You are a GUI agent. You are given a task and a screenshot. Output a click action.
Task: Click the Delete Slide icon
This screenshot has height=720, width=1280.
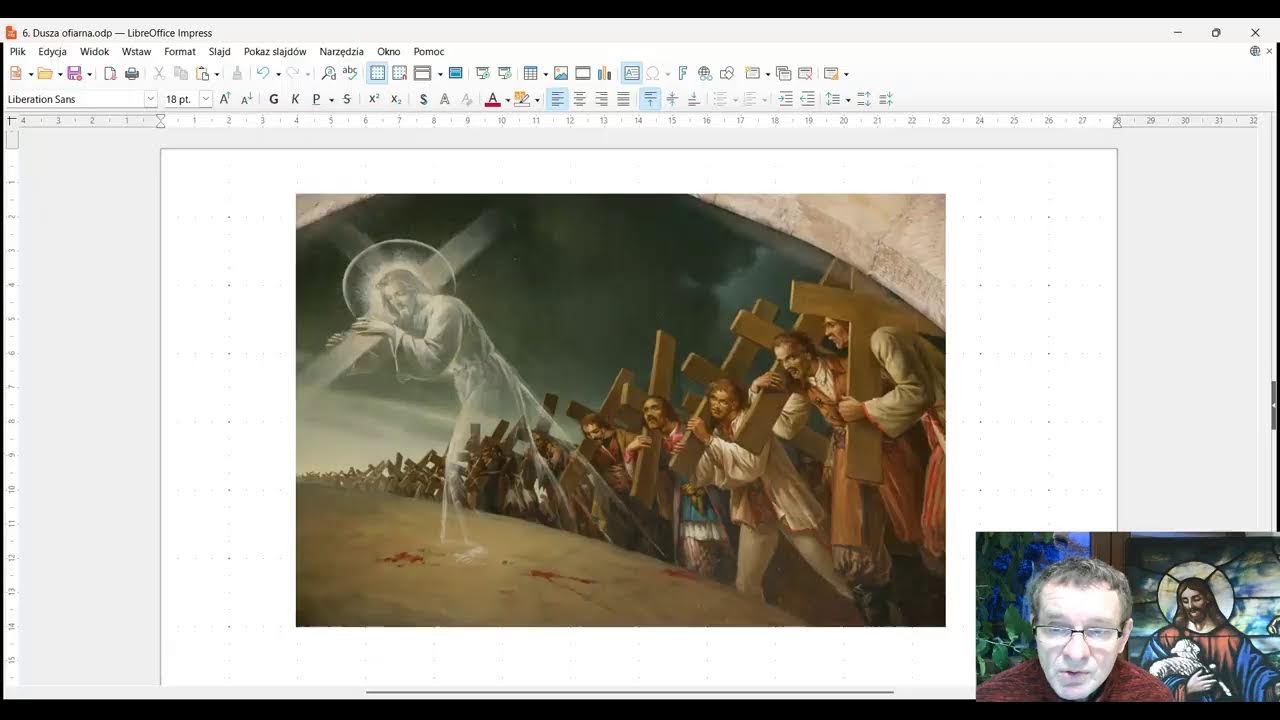(805, 73)
